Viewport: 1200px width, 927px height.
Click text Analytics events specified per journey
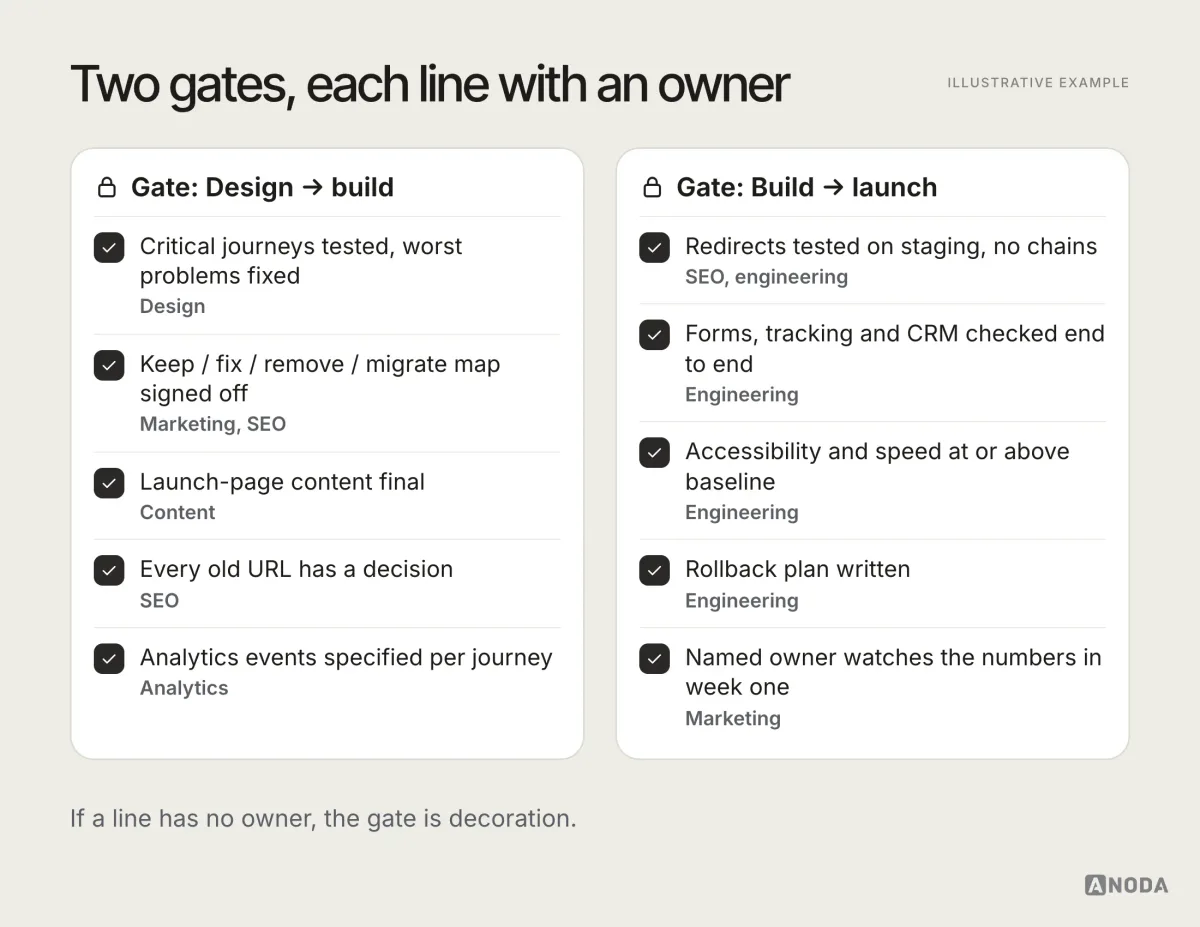346,658
